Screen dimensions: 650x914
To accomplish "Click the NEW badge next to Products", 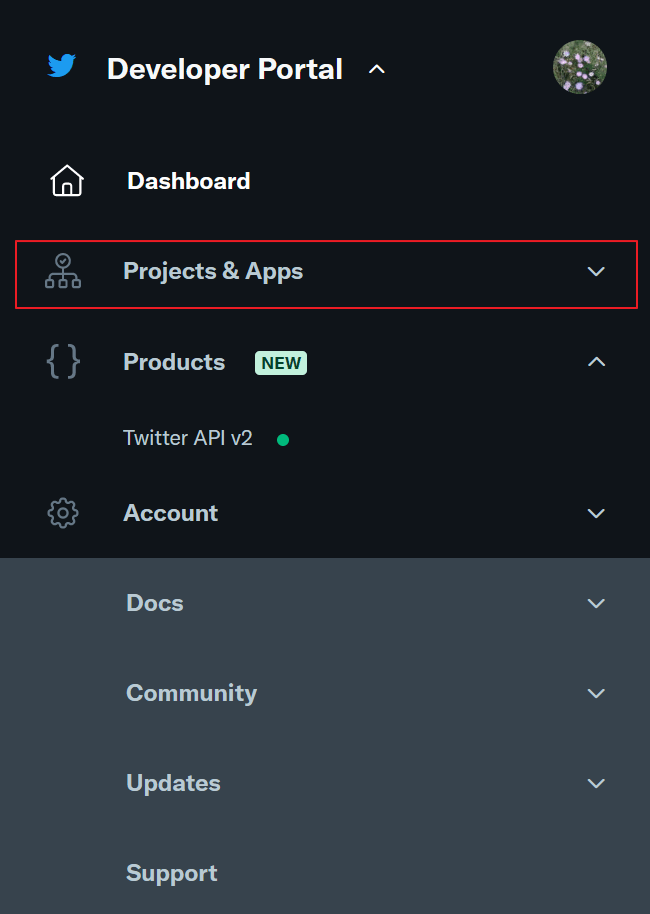I will [x=281, y=363].
